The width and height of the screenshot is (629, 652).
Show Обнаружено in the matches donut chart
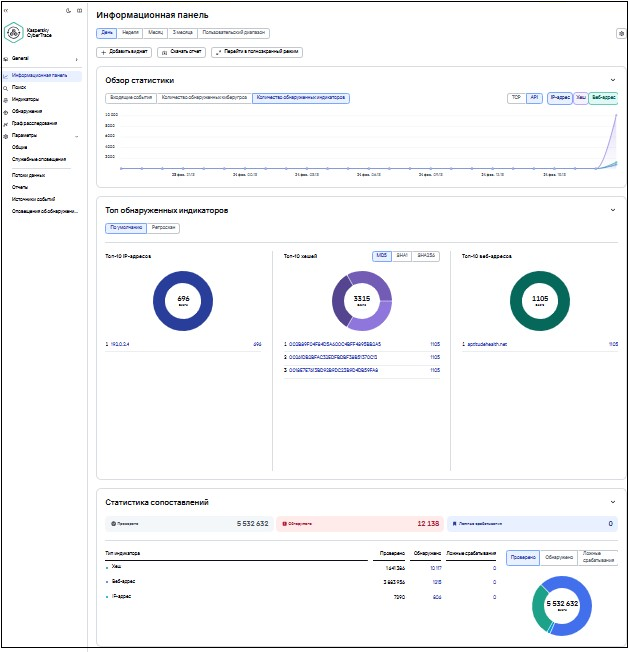[x=559, y=558]
